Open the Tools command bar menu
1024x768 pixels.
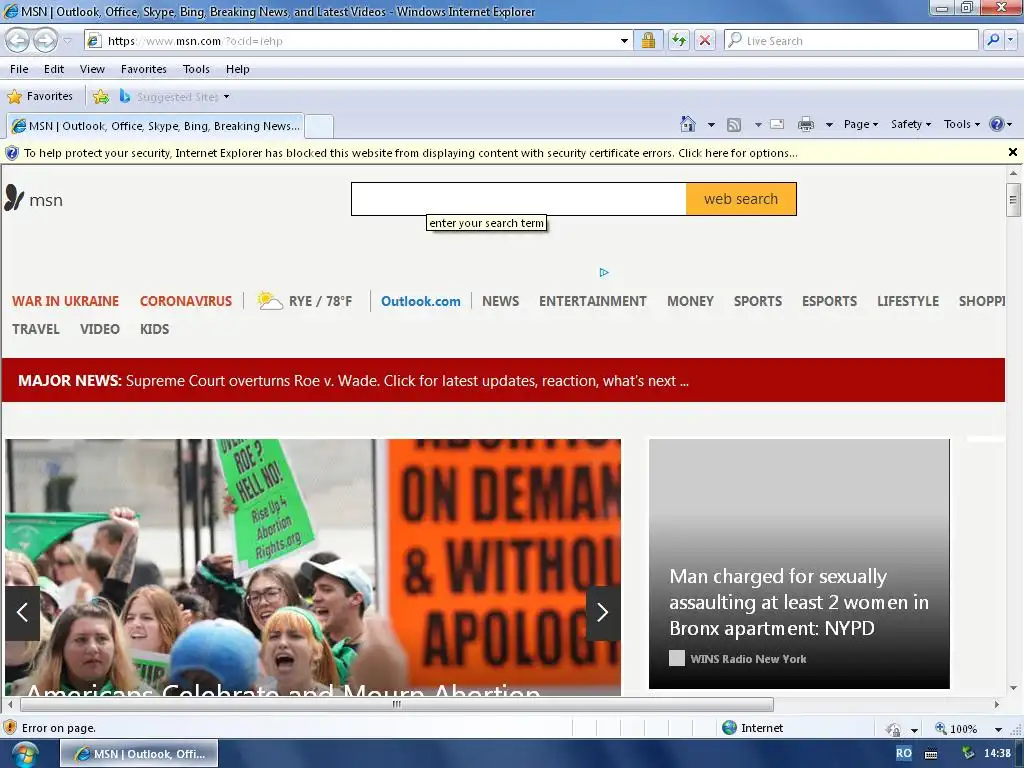tap(961, 124)
